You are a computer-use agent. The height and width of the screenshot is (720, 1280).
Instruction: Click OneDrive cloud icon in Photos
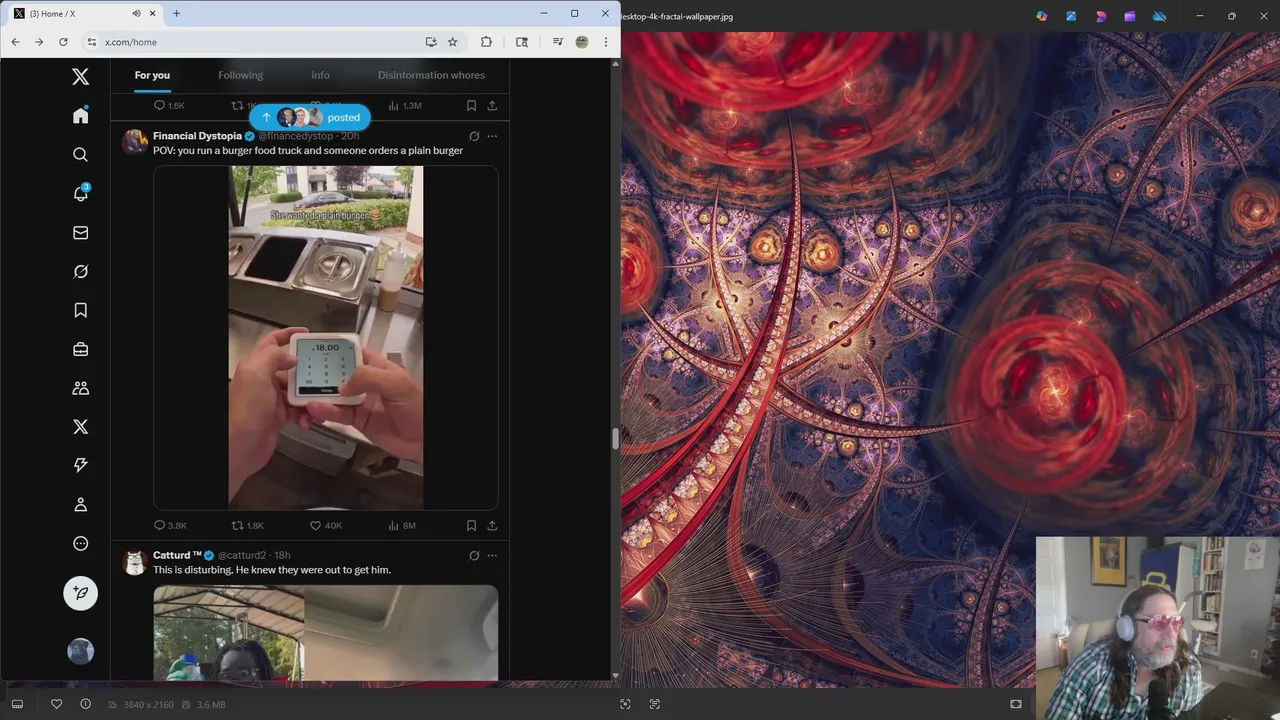click(1160, 16)
